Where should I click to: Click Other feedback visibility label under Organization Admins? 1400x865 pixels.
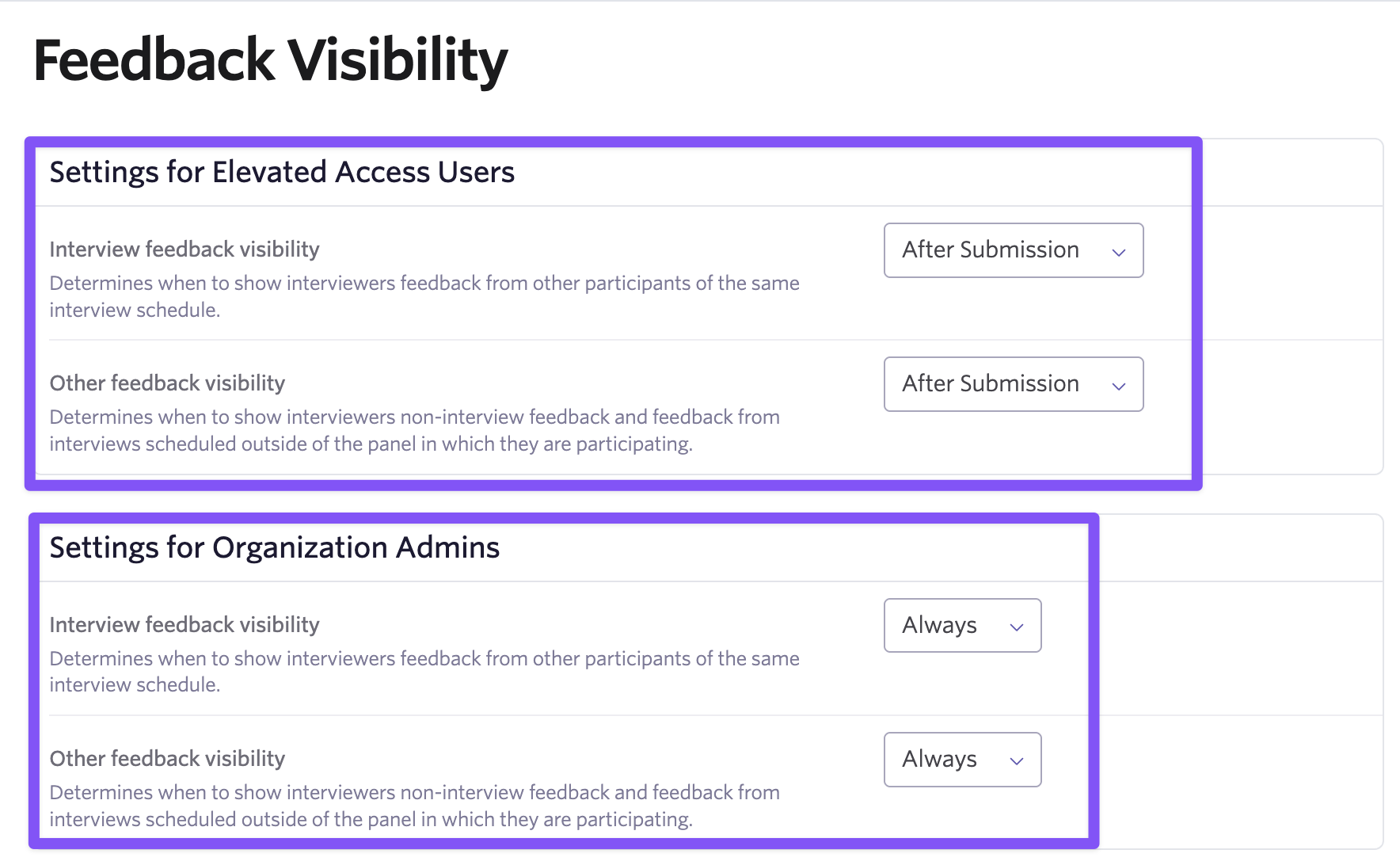point(167,759)
